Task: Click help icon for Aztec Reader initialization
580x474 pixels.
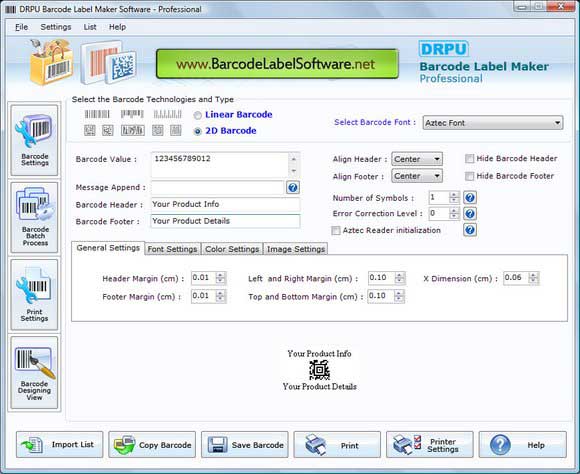Action: [x=470, y=230]
